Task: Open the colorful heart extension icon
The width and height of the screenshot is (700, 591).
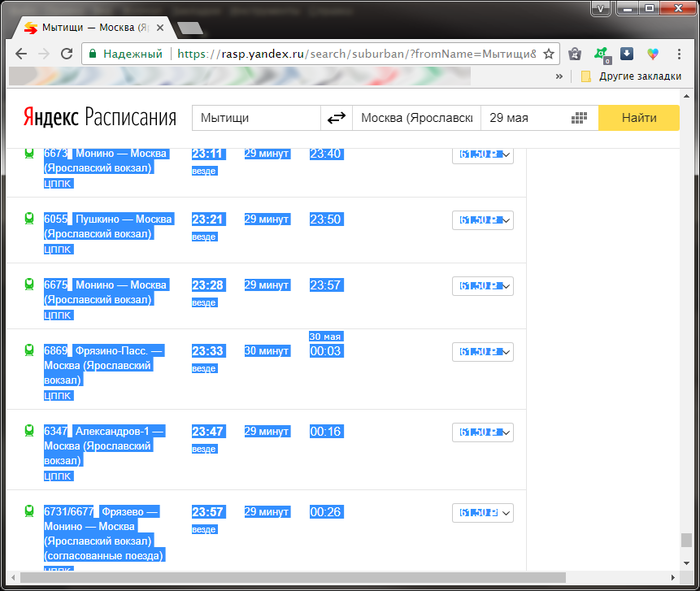Action: [653, 54]
